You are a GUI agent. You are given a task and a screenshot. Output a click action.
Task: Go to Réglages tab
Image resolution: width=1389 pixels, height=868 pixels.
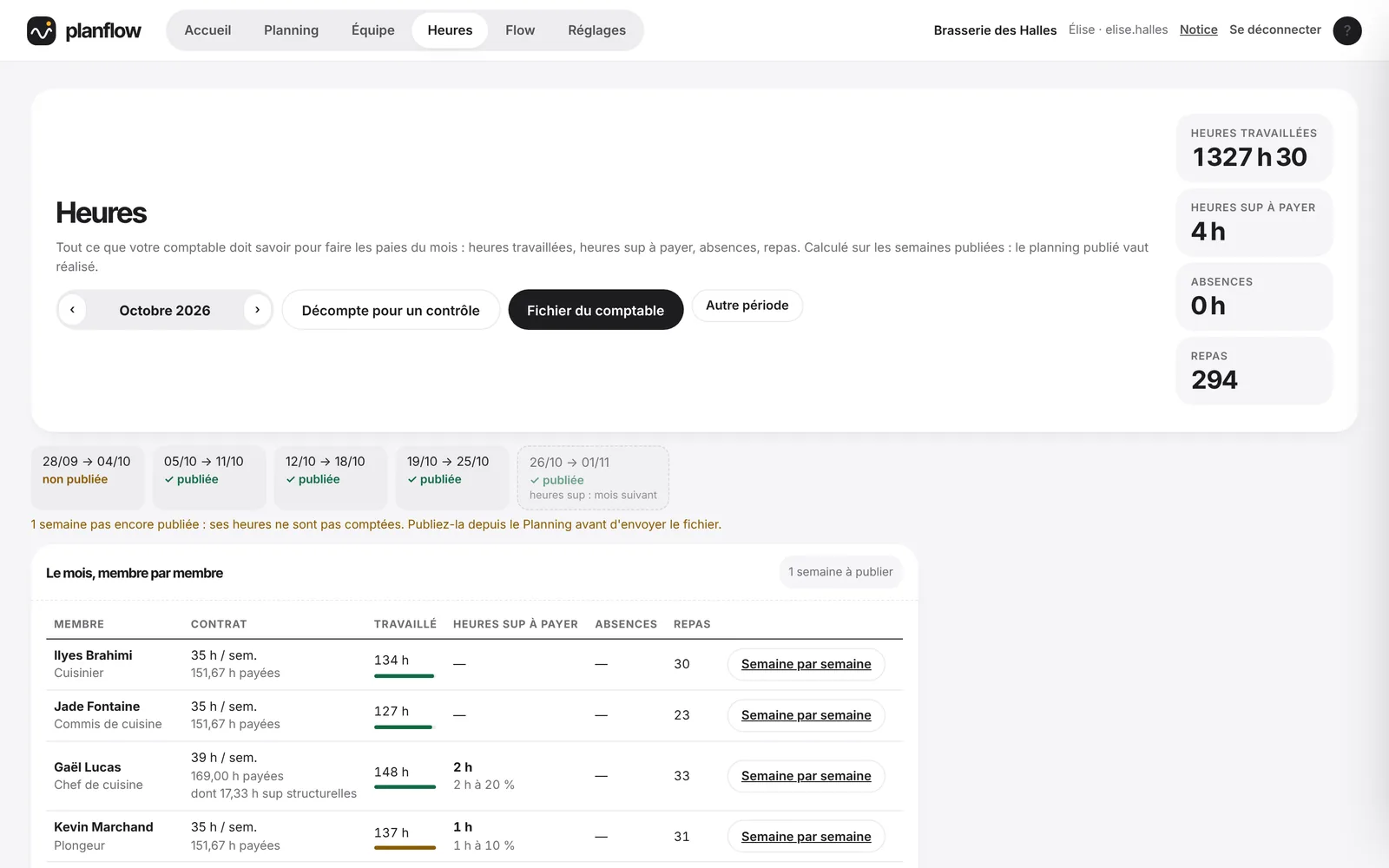click(596, 30)
